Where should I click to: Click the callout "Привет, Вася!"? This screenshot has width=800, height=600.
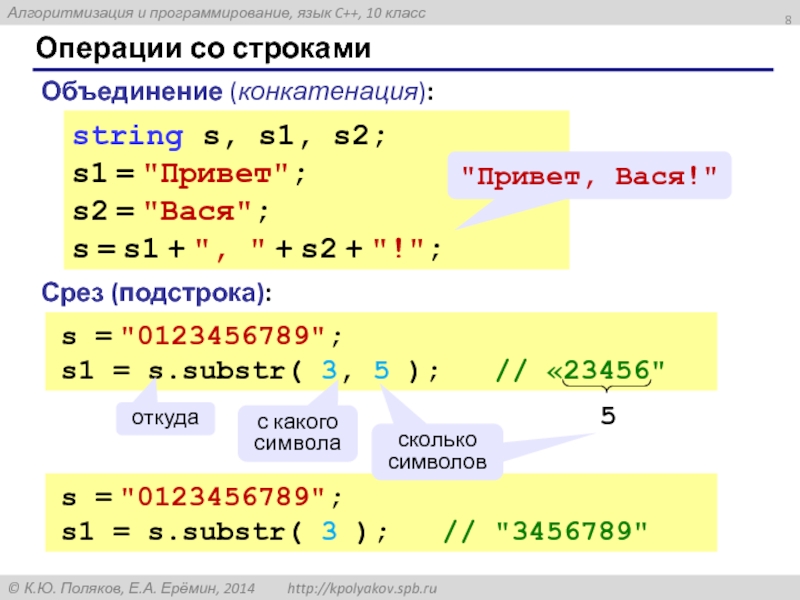tap(589, 176)
